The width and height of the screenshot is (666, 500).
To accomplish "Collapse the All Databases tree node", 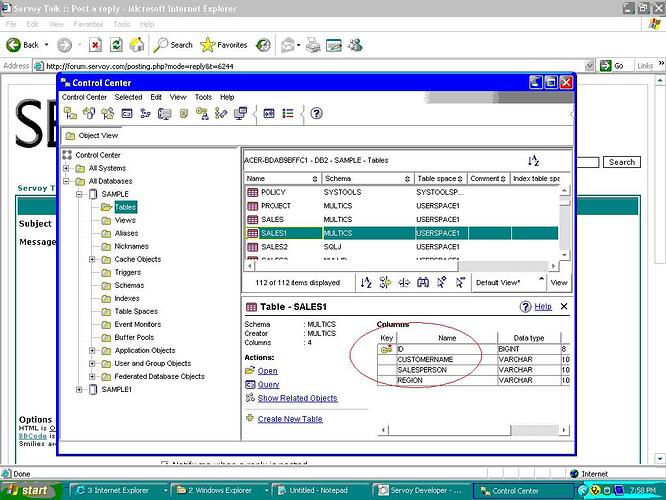I will point(66,181).
